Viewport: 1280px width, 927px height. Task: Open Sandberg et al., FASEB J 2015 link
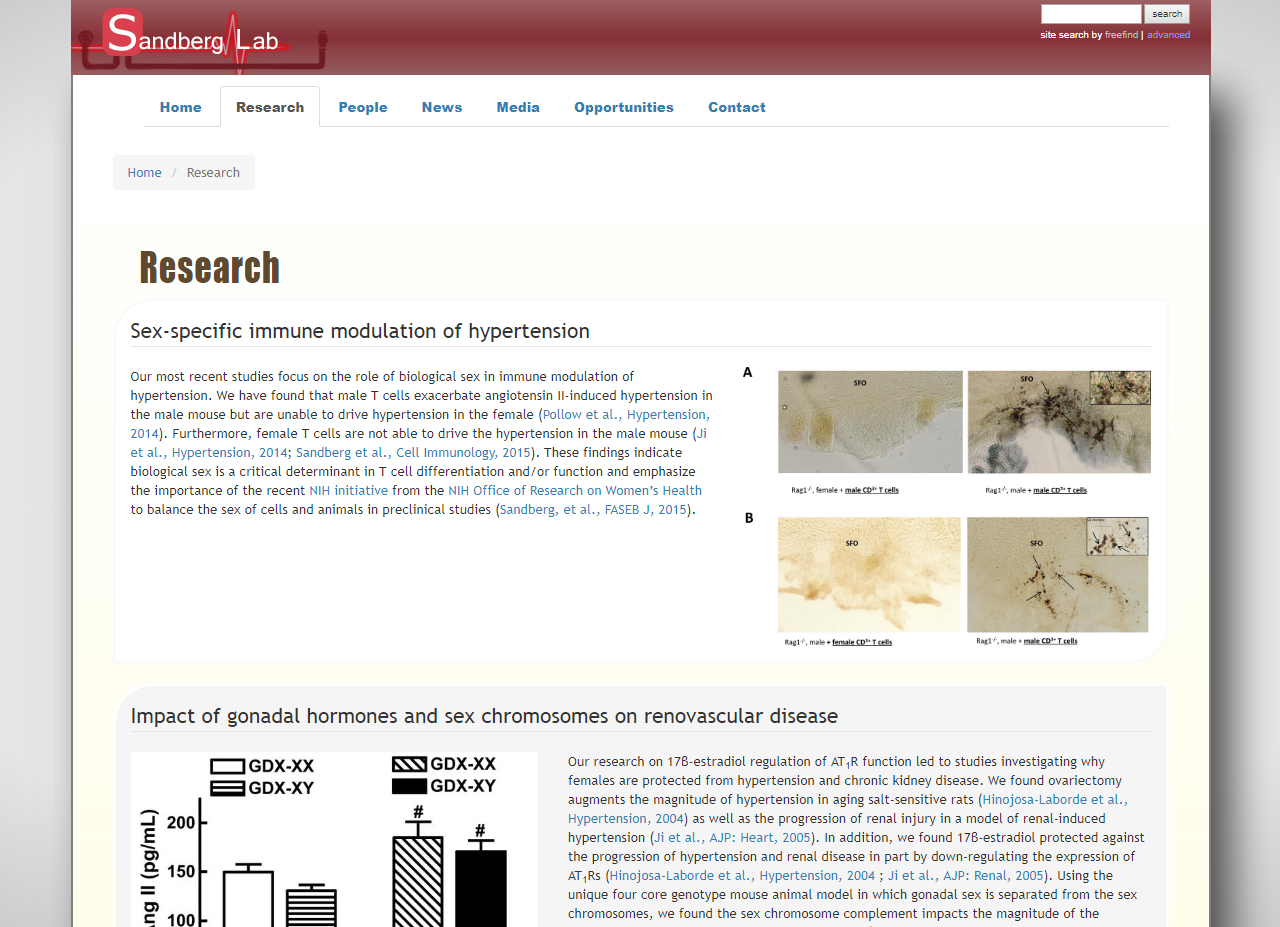coord(593,509)
